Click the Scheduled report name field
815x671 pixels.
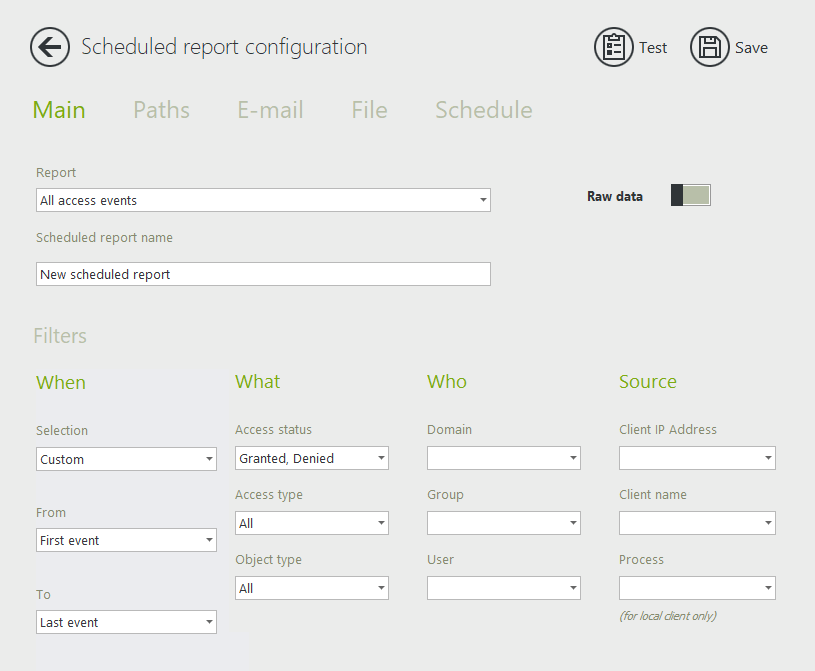click(x=263, y=274)
